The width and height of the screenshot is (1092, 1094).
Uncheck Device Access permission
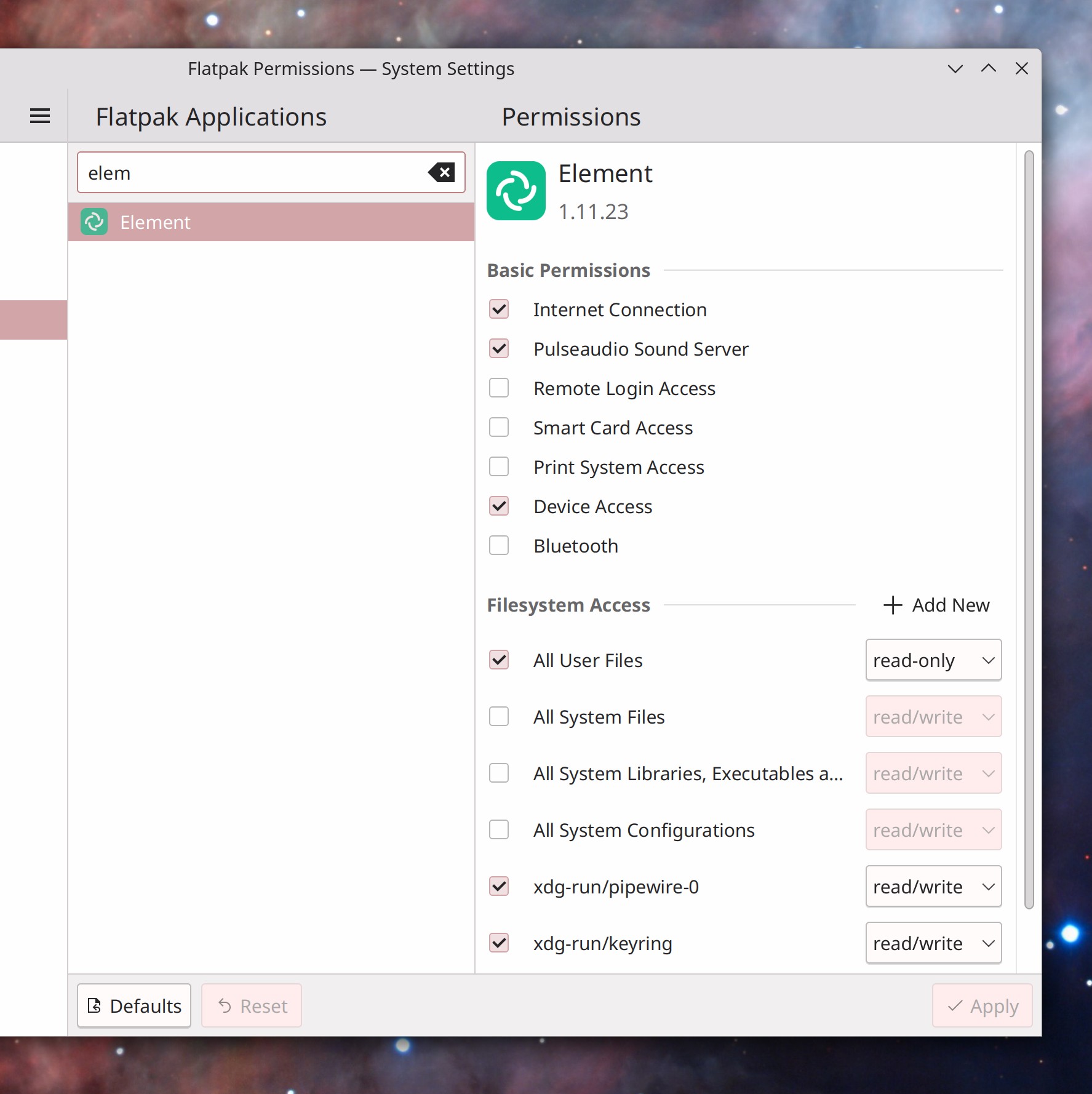point(498,506)
